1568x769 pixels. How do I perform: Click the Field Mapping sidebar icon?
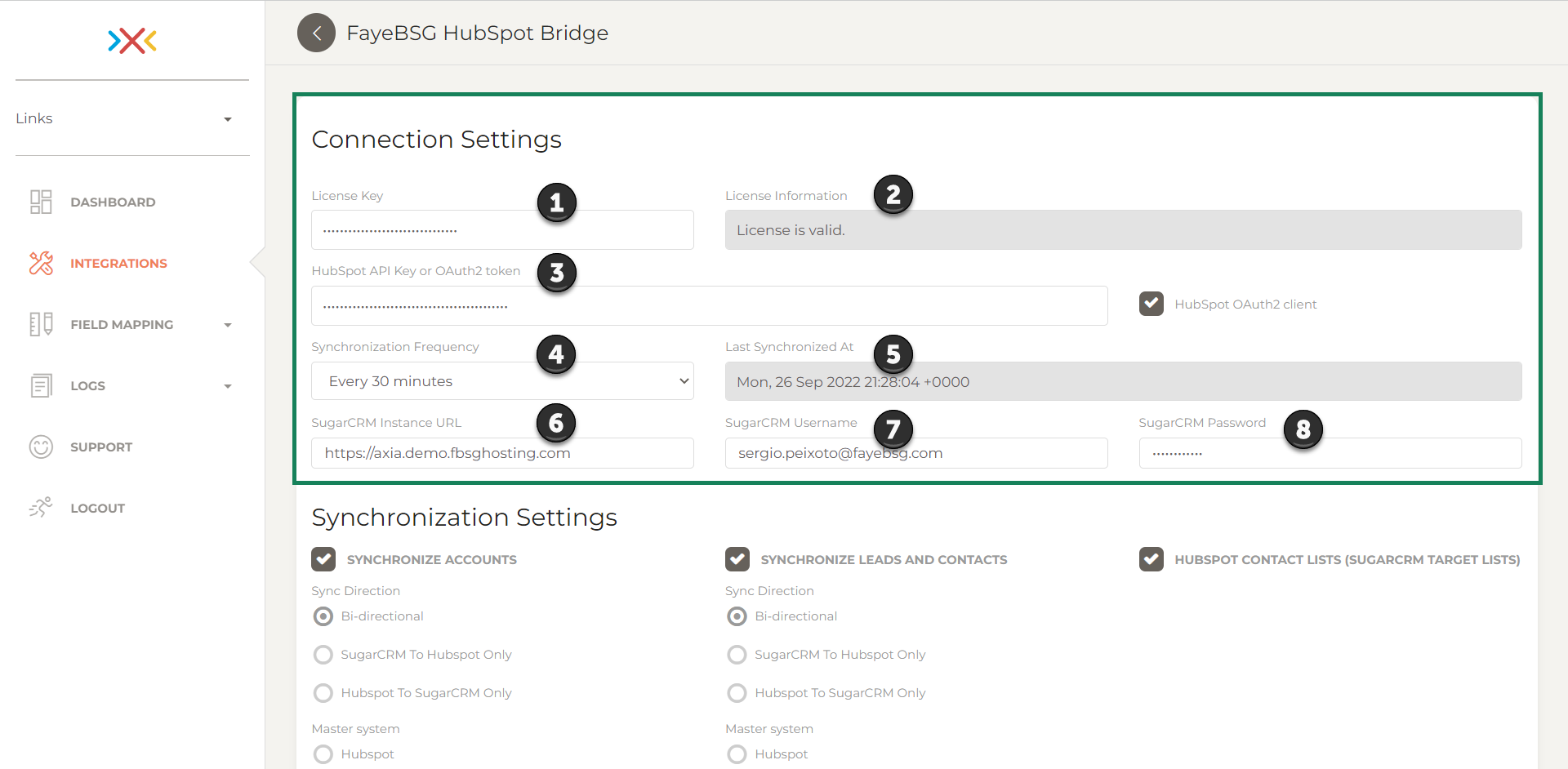[41, 324]
